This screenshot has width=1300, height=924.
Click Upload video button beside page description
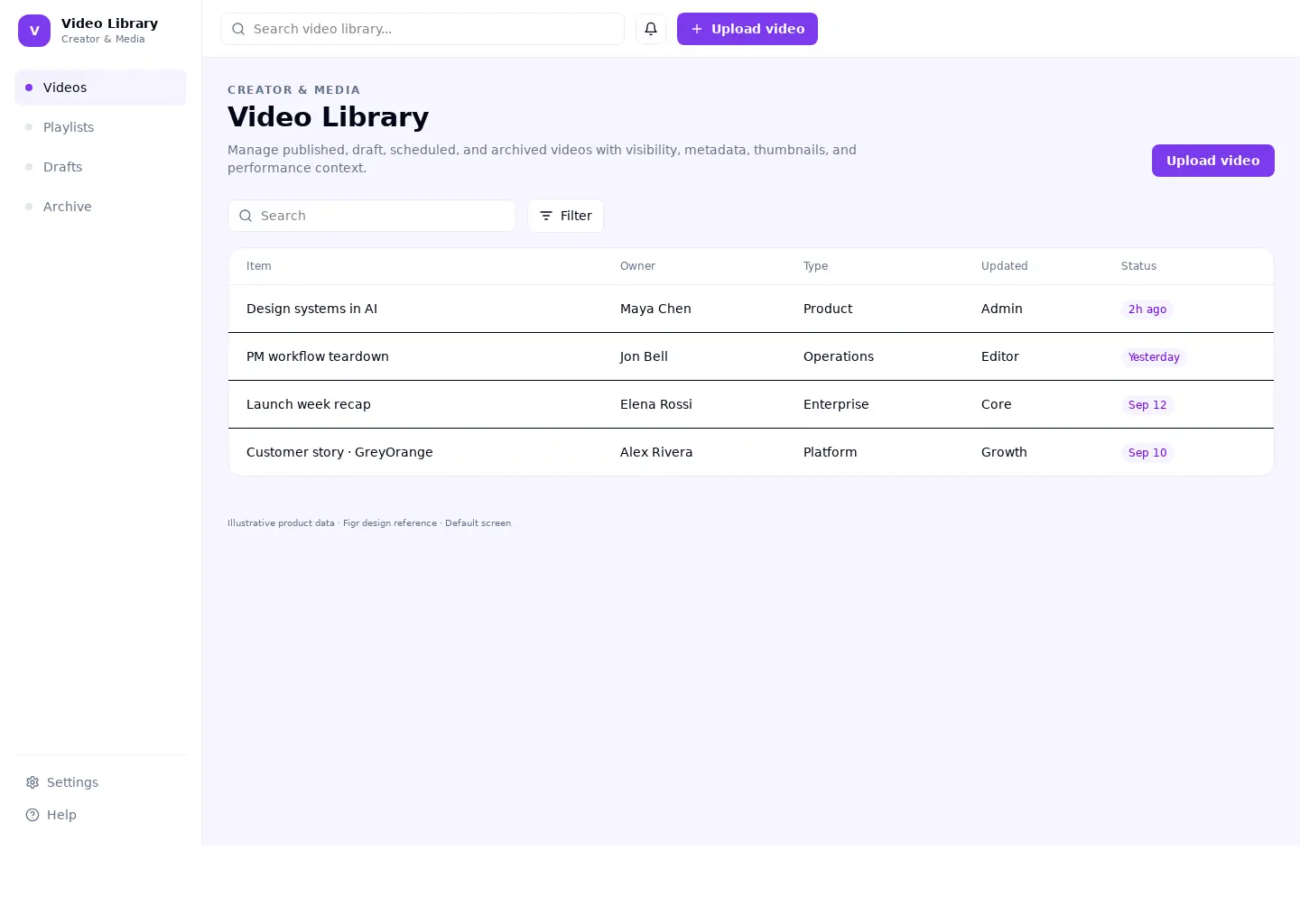point(1212,161)
